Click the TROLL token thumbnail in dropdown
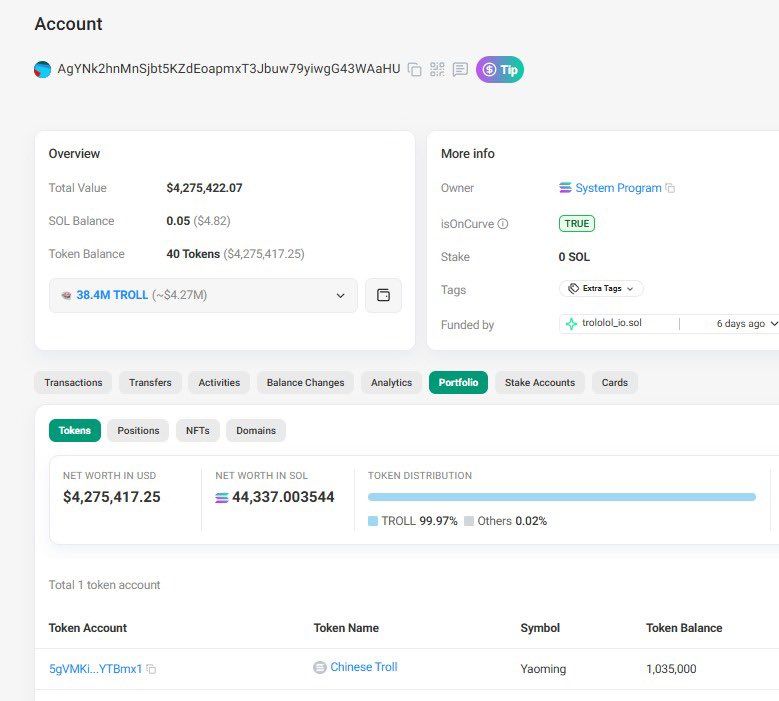The height and width of the screenshot is (701, 779). pyautogui.click(x=66, y=296)
